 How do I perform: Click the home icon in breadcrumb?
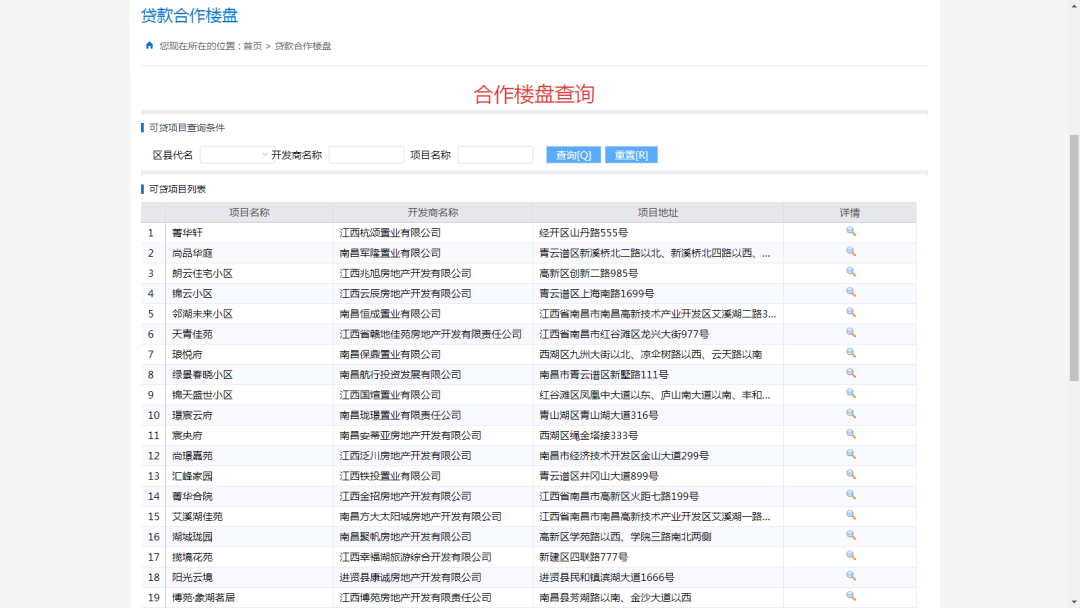[150, 45]
